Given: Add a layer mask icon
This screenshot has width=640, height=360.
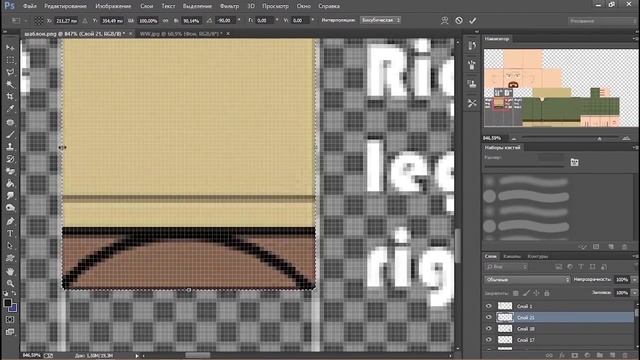Looking at the screenshot, I should pos(574,356).
